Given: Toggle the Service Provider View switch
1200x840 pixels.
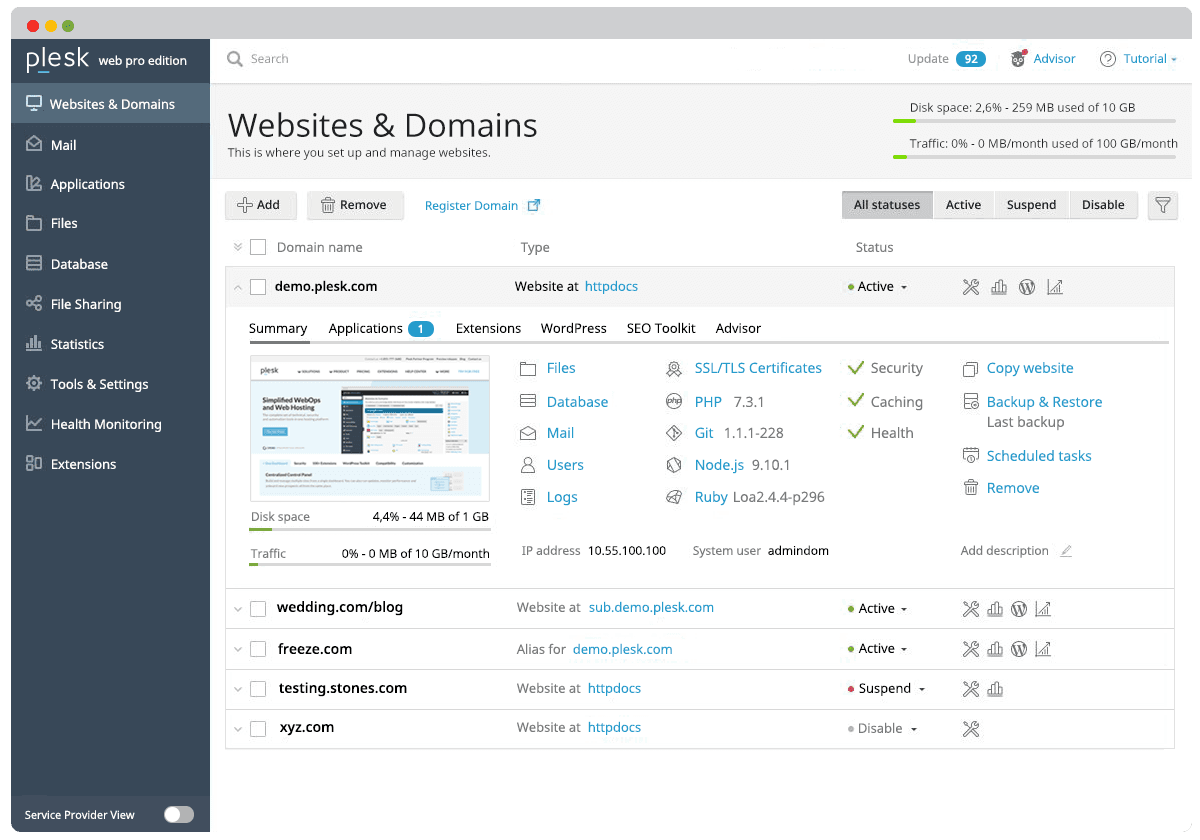Looking at the screenshot, I should [179, 815].
